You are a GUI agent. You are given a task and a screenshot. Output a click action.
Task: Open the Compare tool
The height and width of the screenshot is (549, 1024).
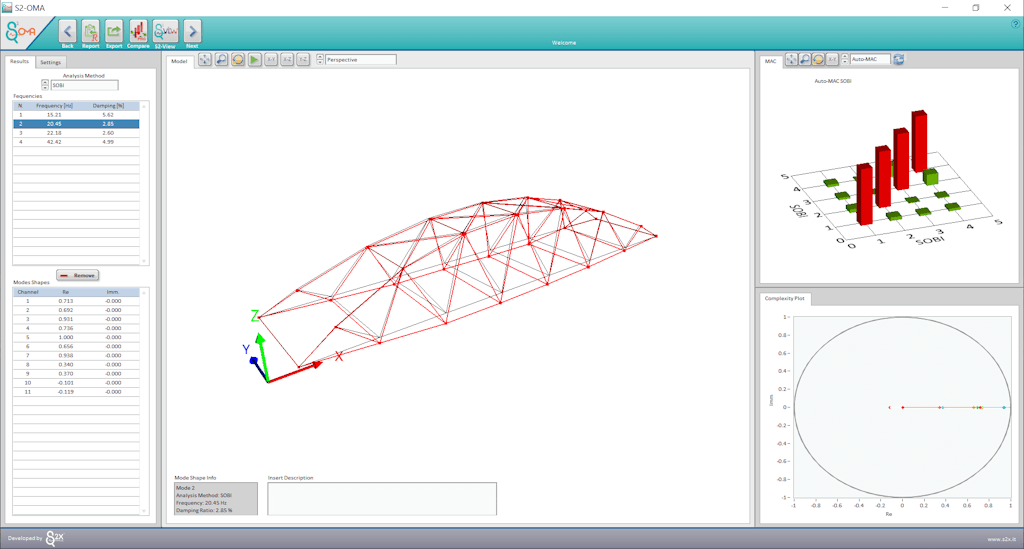138,31
